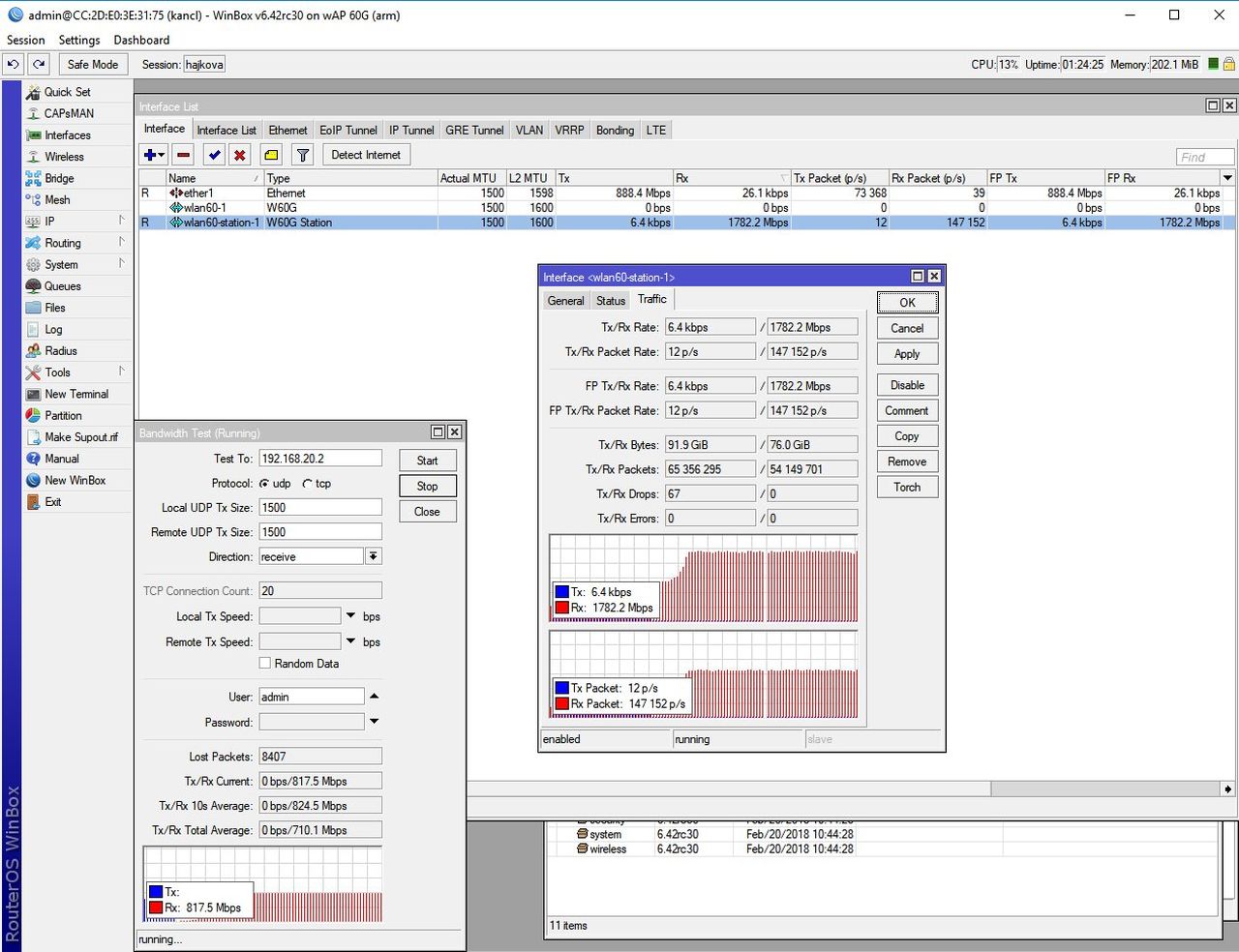
Task: Expand the IP submenu in sidebar
Action: pos(122,221)
